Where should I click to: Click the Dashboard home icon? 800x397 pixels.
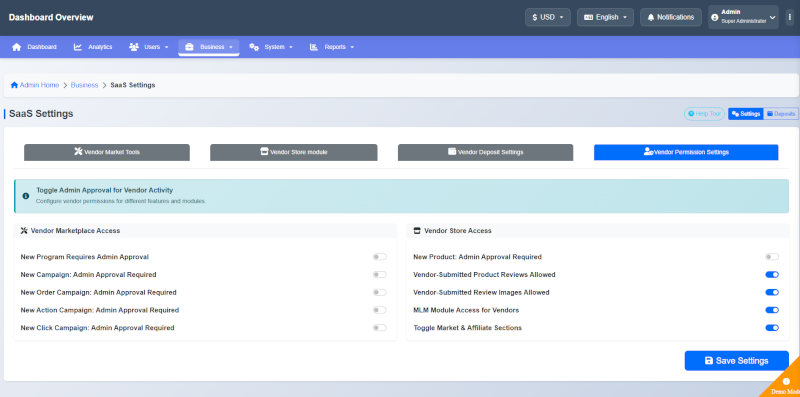click(x=17, y=47)
